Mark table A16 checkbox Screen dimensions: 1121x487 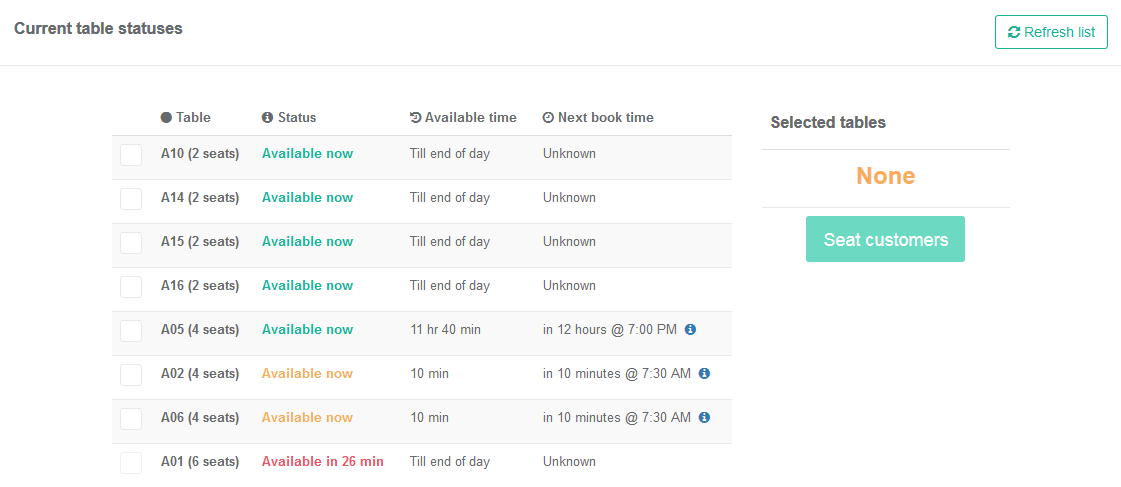131,287
